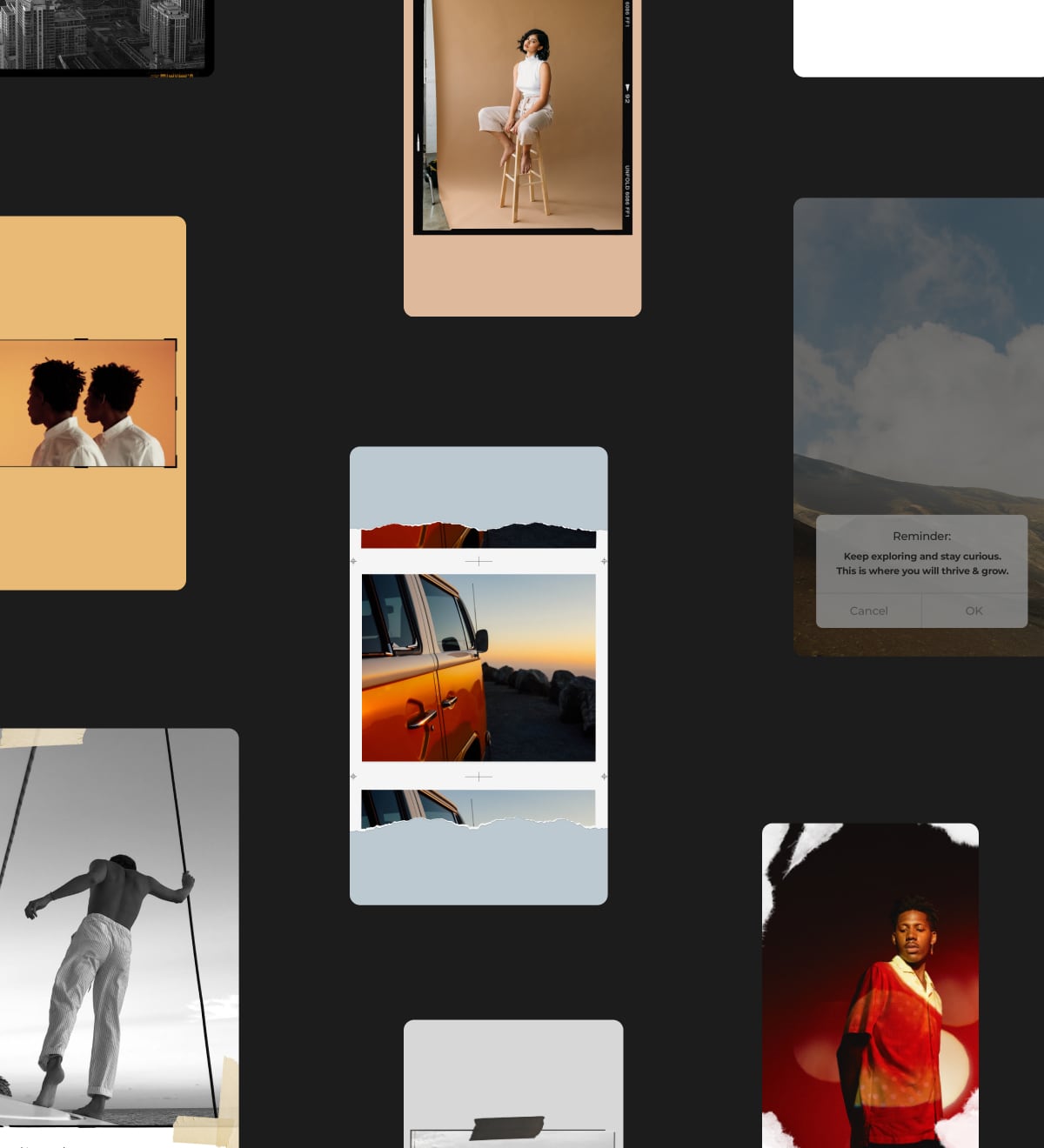Viewport: 1044px width, 1148px height.
Task: Click the upper-right anchor handle on van frame
Action: (604, 561)
